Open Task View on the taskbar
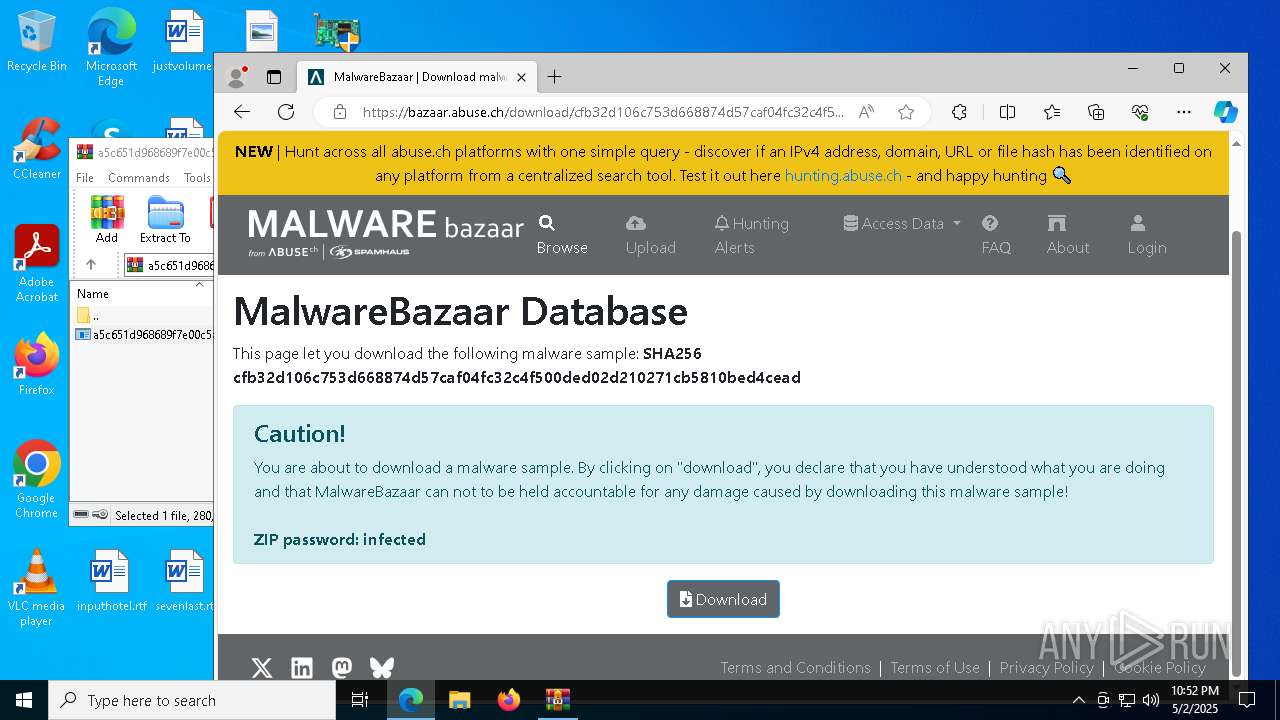Image resolution: width=1280 pixels, height=720 pixels. [x=360, y=700]
